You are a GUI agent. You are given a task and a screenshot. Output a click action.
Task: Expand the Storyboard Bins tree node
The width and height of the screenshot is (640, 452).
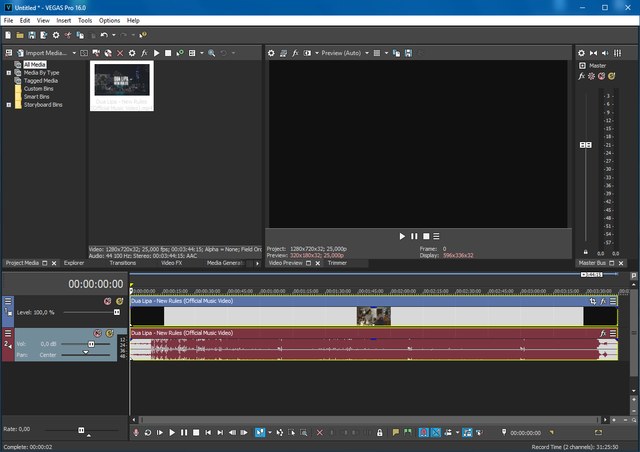9,103
